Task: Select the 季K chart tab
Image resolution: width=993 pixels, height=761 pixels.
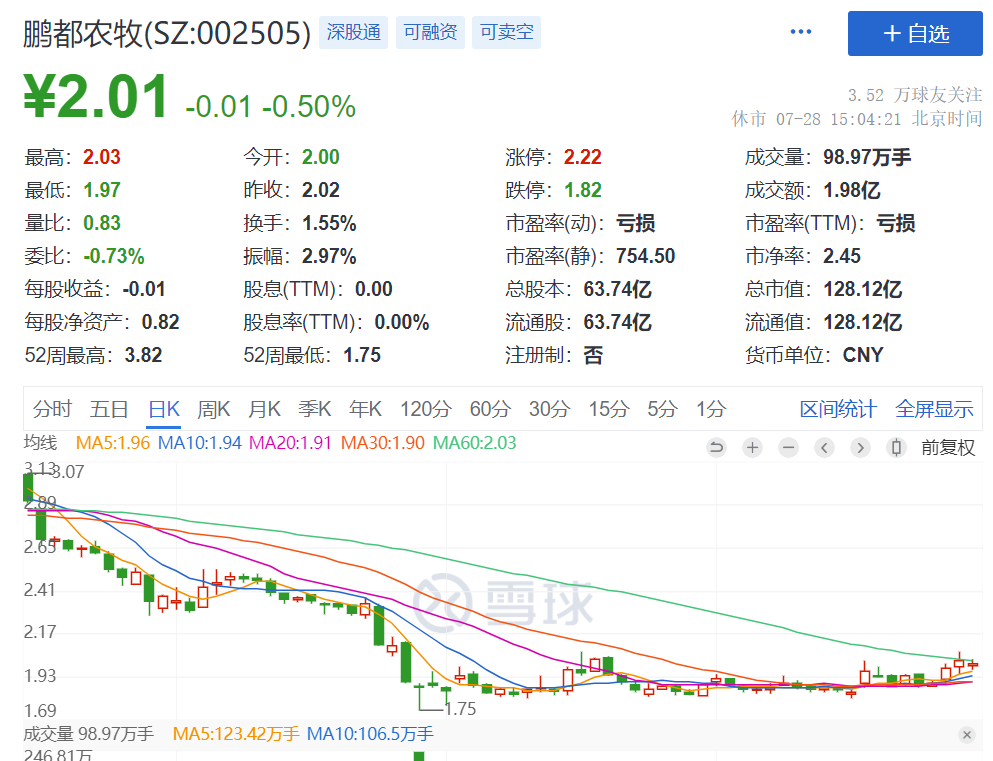Action: (315, 409)
